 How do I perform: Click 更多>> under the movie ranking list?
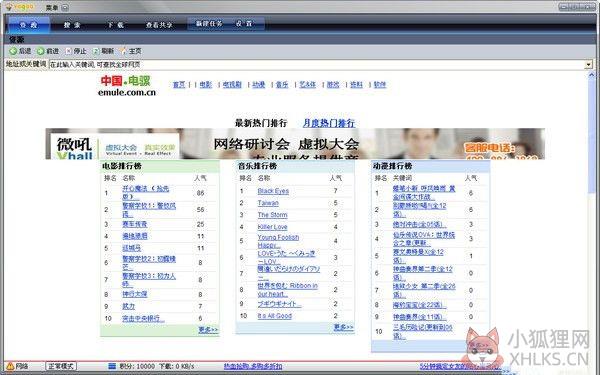click(x=208, y=329)
